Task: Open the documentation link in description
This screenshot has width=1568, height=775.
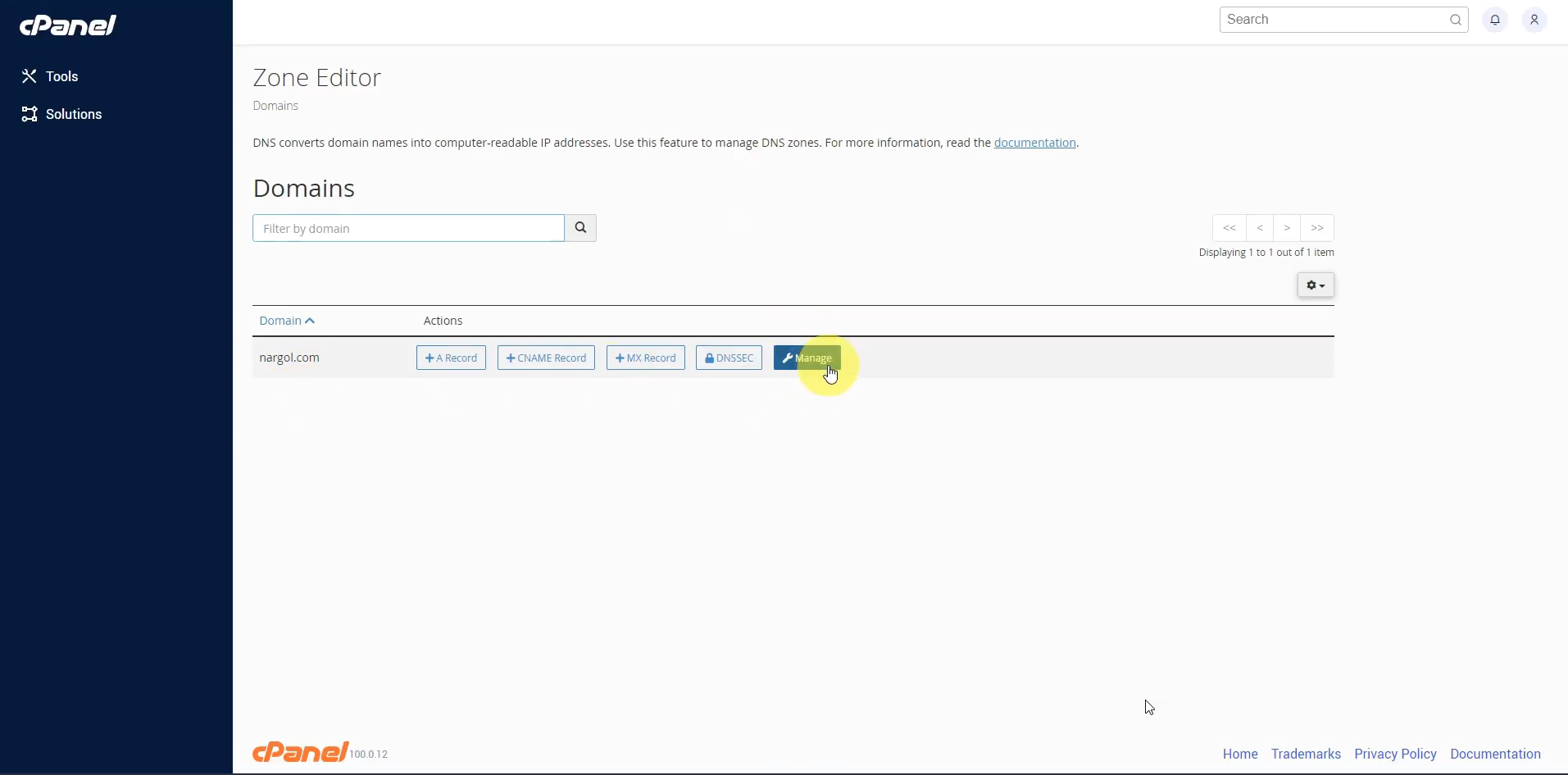Action: pos(1034,143)
